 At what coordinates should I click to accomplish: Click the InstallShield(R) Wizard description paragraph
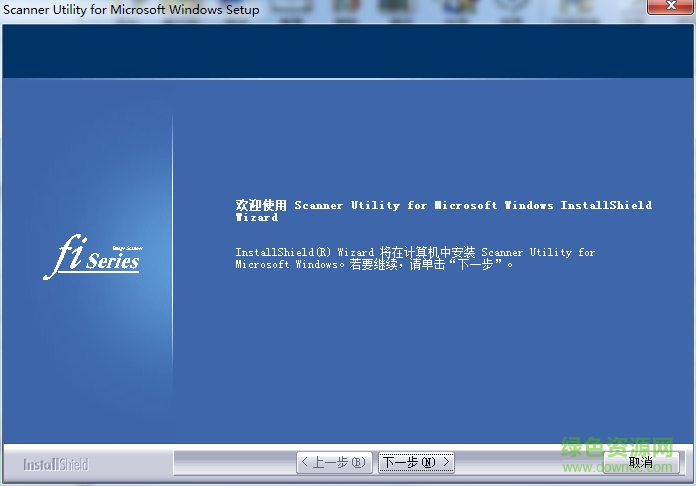pyautogui.click(x=415, y=258)
